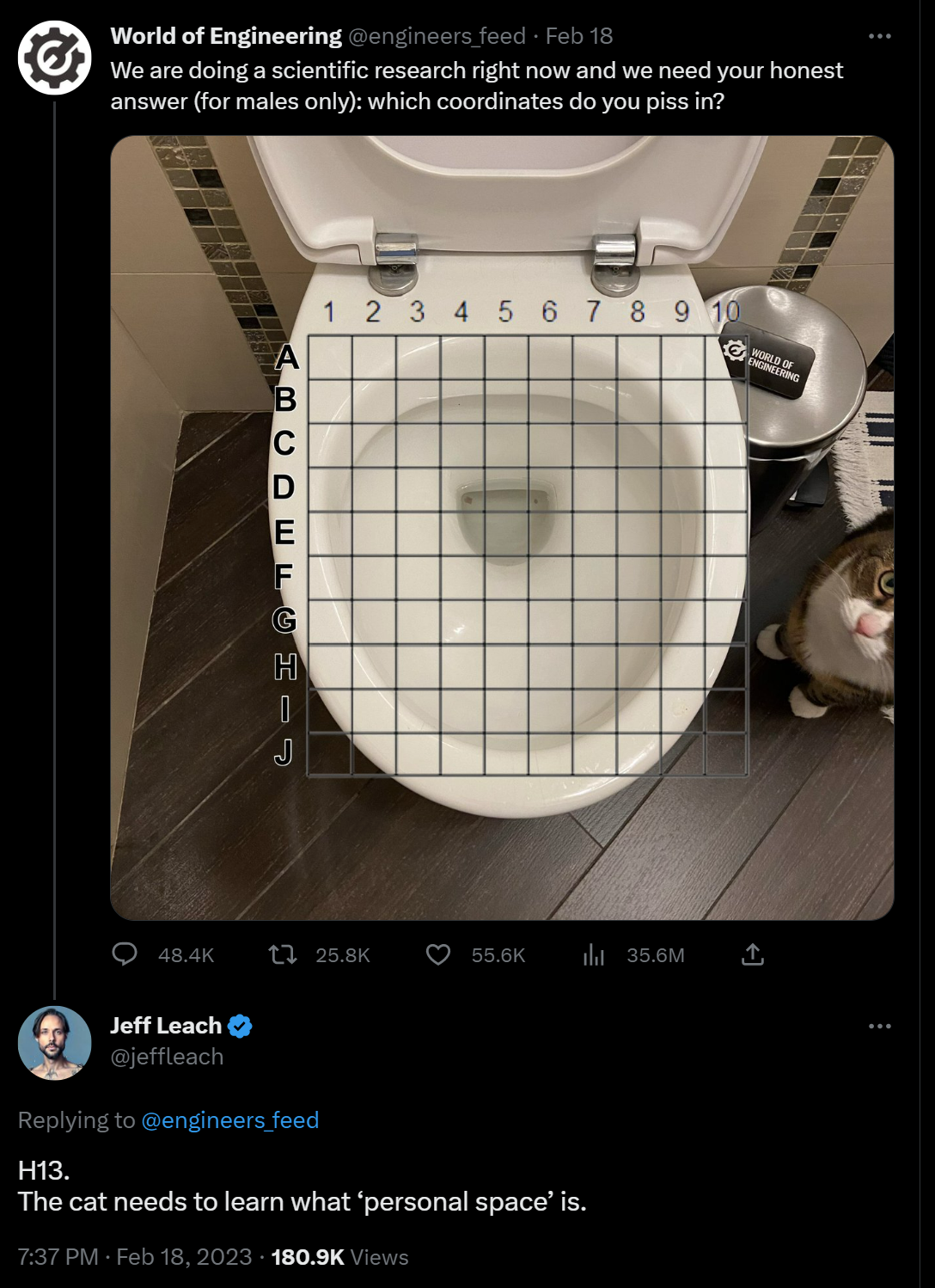Like the coordinates poll tweet

pyautogui.click(x=439, y=954)
